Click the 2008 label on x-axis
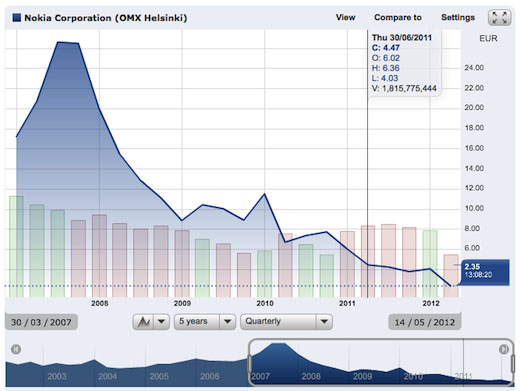Screen dimensions: 520x391 click(x=100, y=303)
